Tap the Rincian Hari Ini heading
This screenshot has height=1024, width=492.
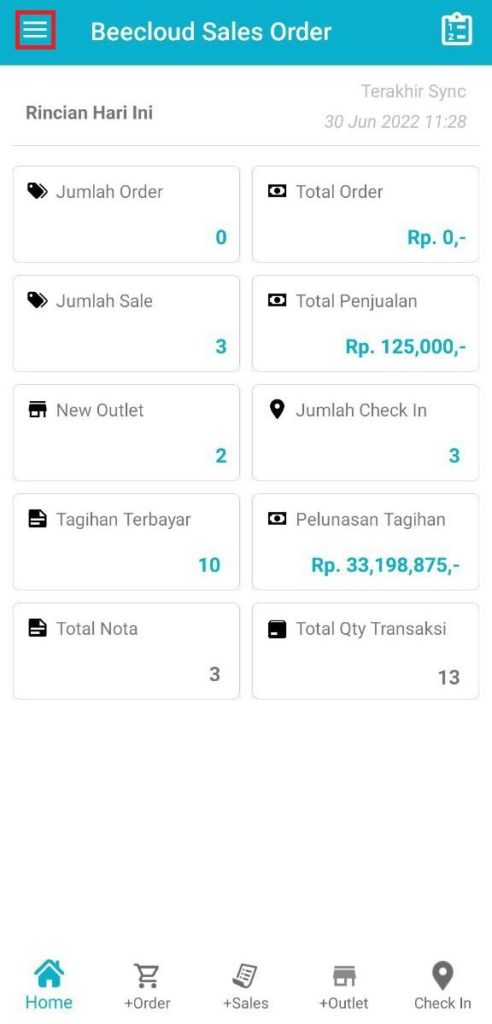89,112
